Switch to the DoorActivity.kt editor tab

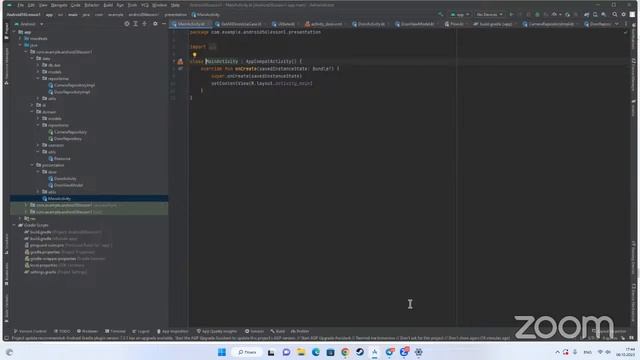pyautogui.click(x=368, y=24)
